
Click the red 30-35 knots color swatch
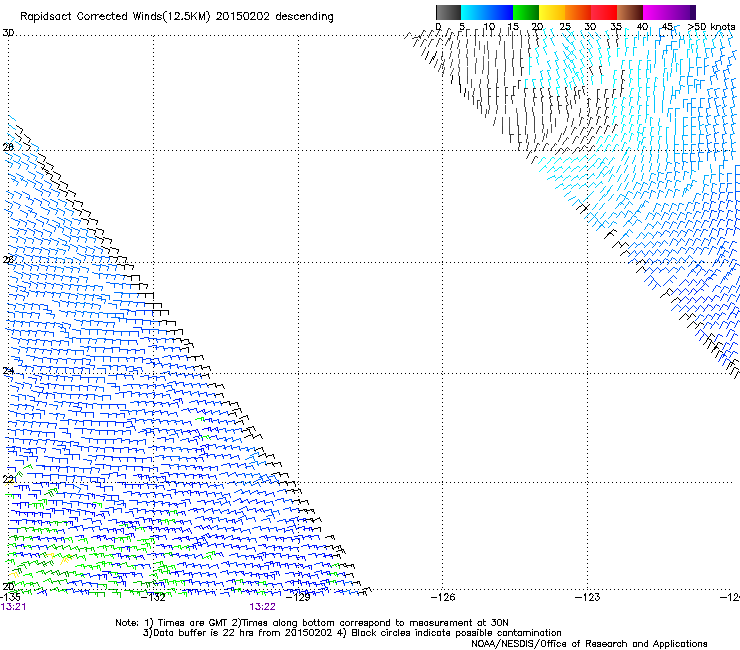click(604, 12)
